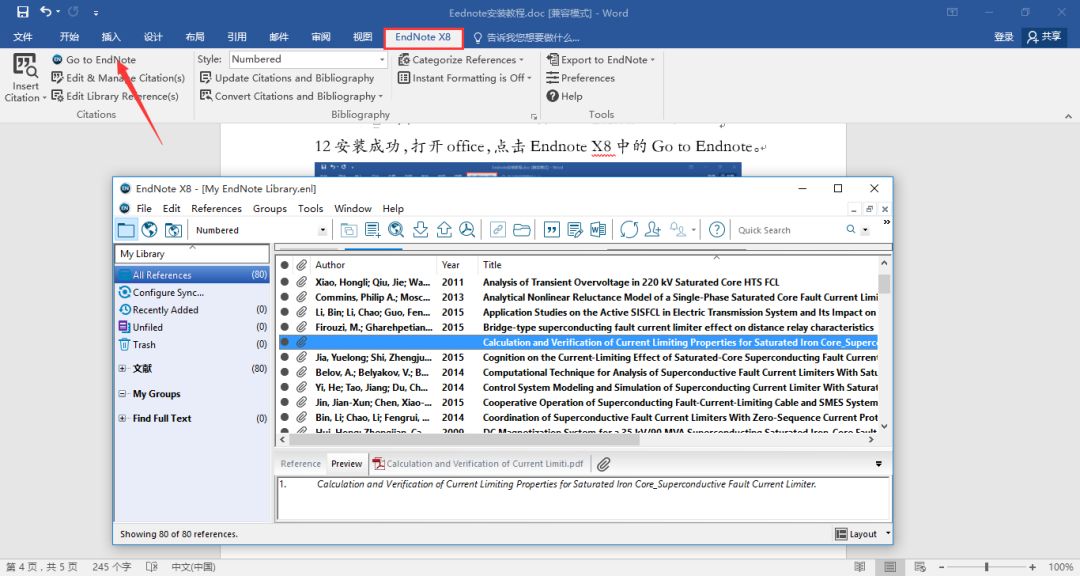Image resolution: width=1080 pixels, height=576 pixels.
Task: Click Insert Citation quotation-mark icon in EndNote
Action: point(552,229)
